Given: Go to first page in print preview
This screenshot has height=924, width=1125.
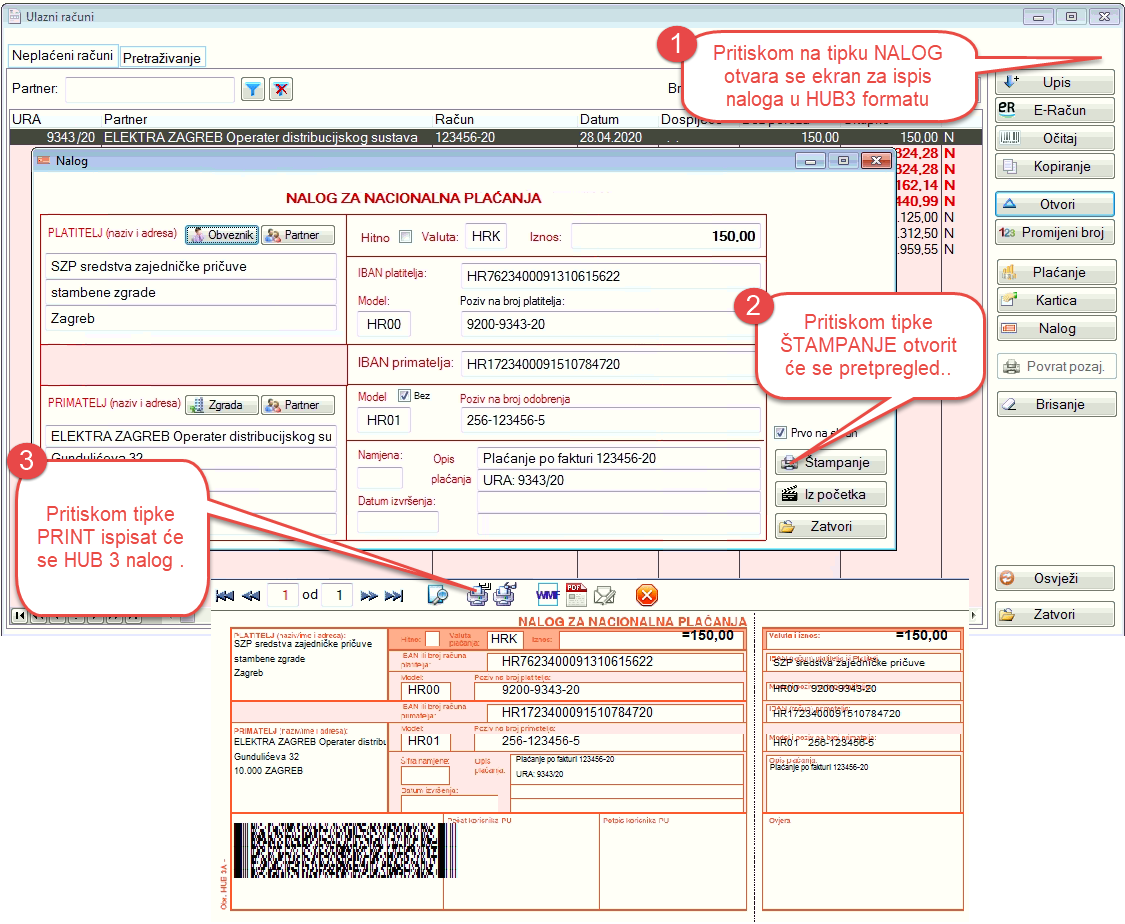Looking at the screenshot, I should (x=225, y=595).
